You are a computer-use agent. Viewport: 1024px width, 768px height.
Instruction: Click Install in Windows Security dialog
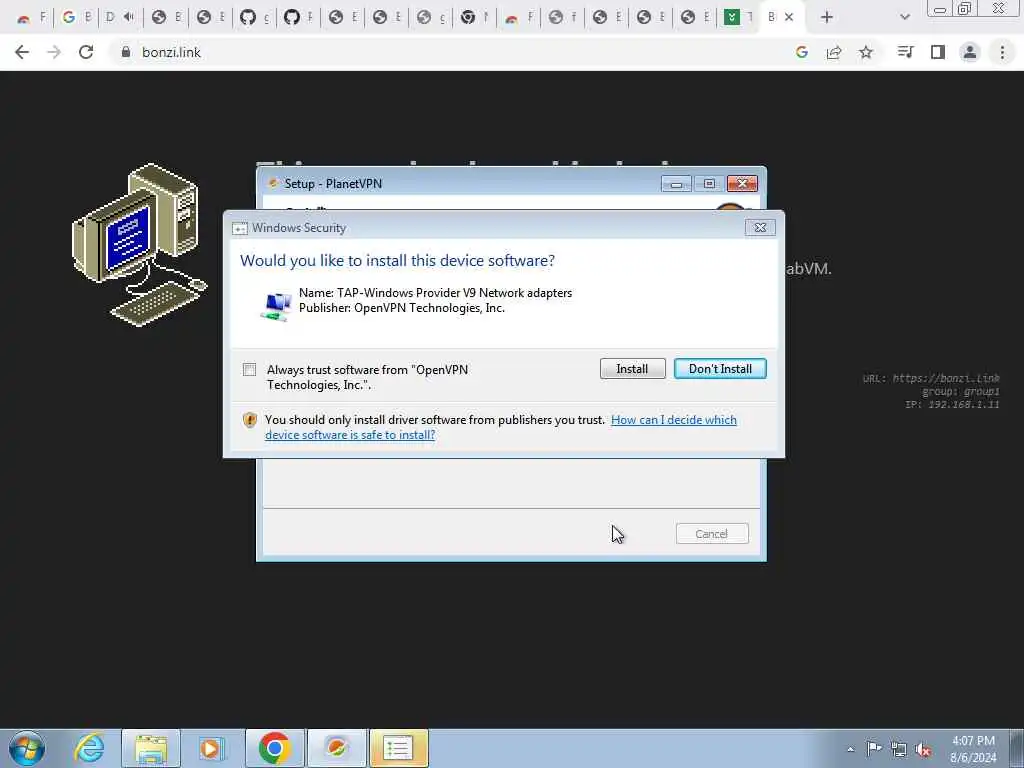click(x=632, y=369)
